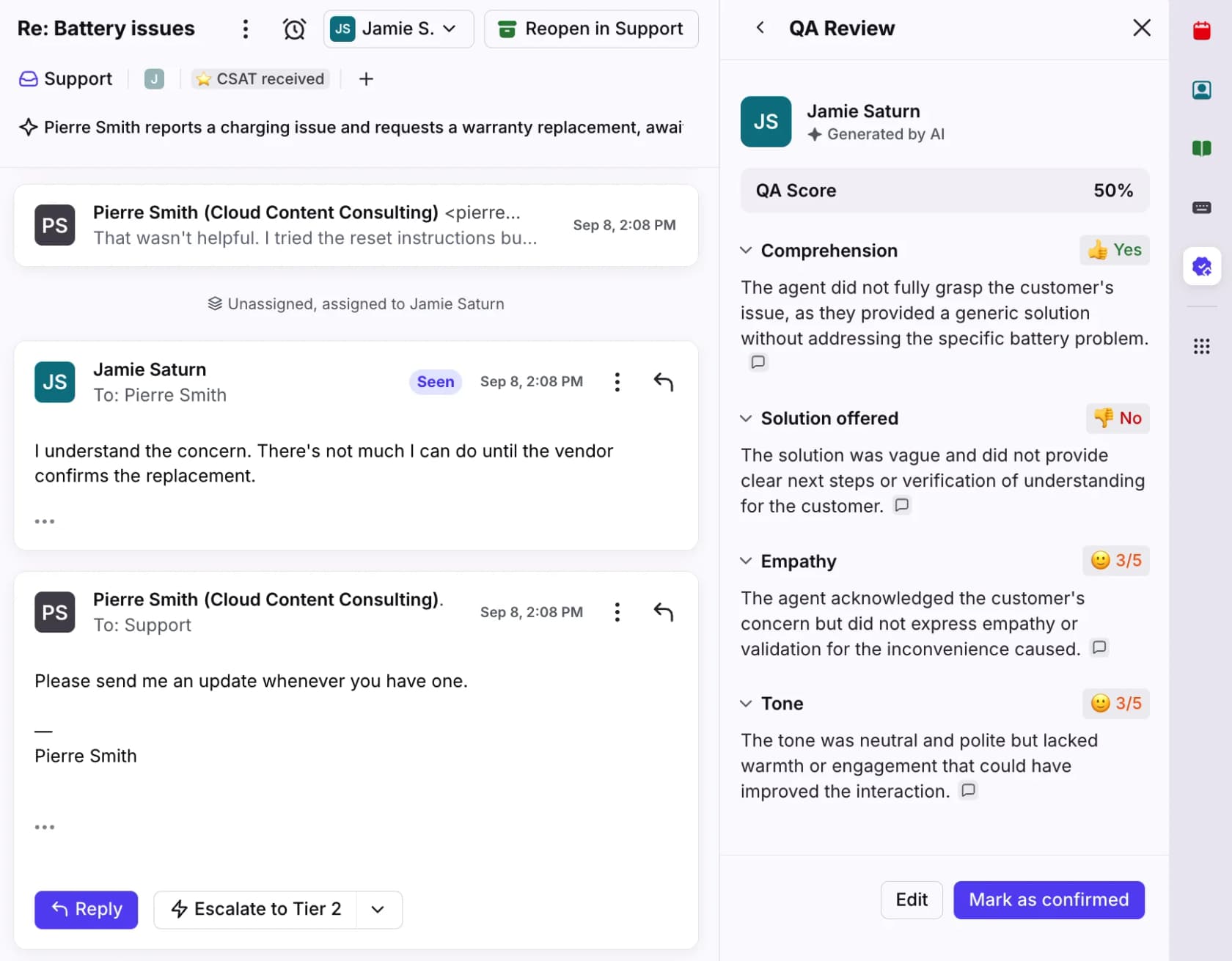Collapse the Comprehension section
This screenshot has width=1232, height=961.
click(x=746, y=250)
